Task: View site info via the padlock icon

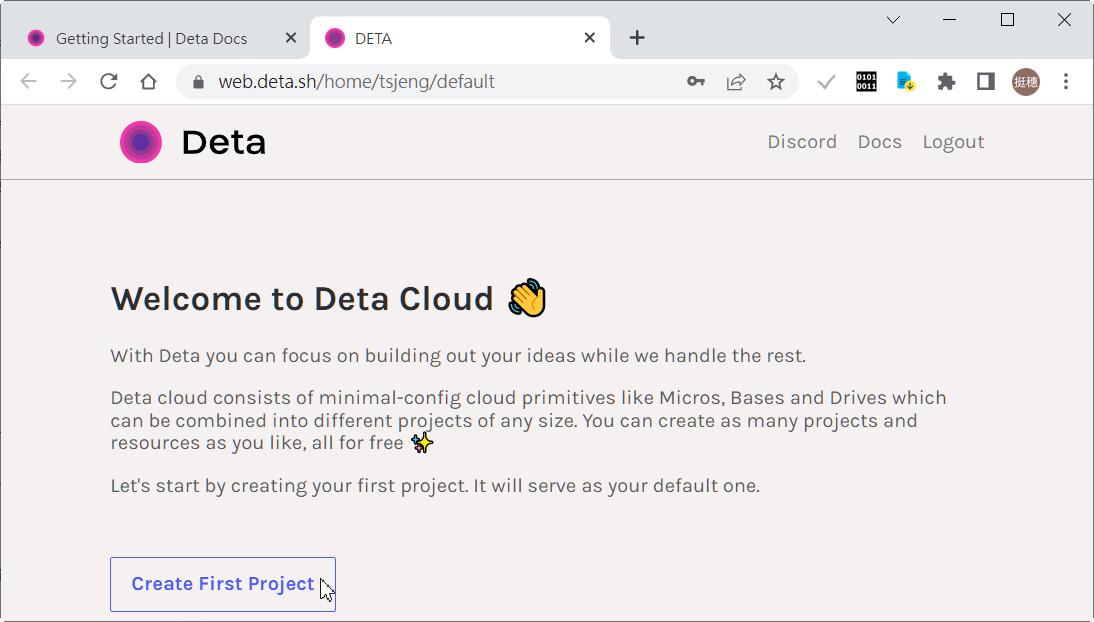Action: (x=198, y=82)
